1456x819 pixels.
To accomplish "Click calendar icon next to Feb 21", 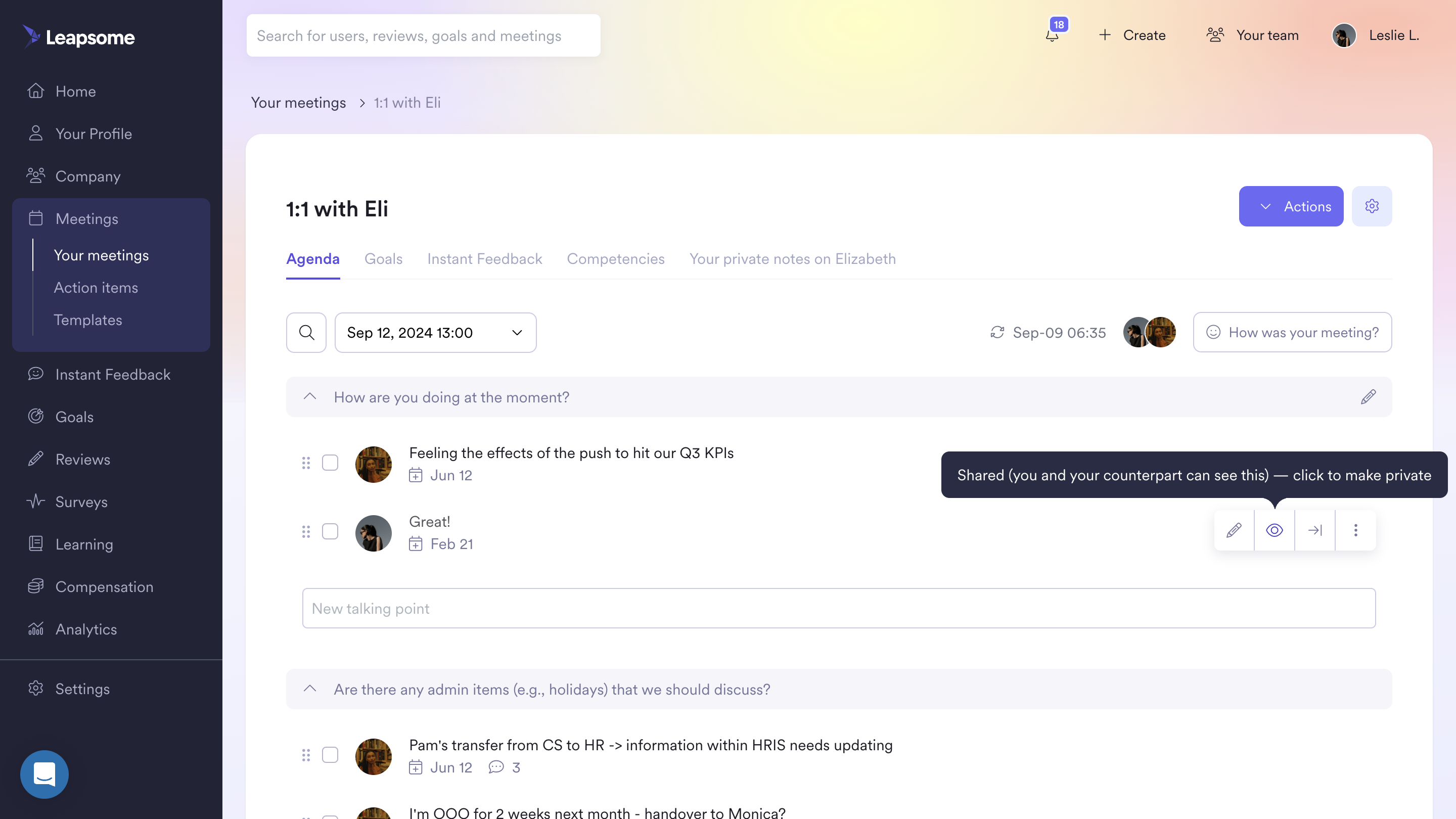I will click(416, 544).
